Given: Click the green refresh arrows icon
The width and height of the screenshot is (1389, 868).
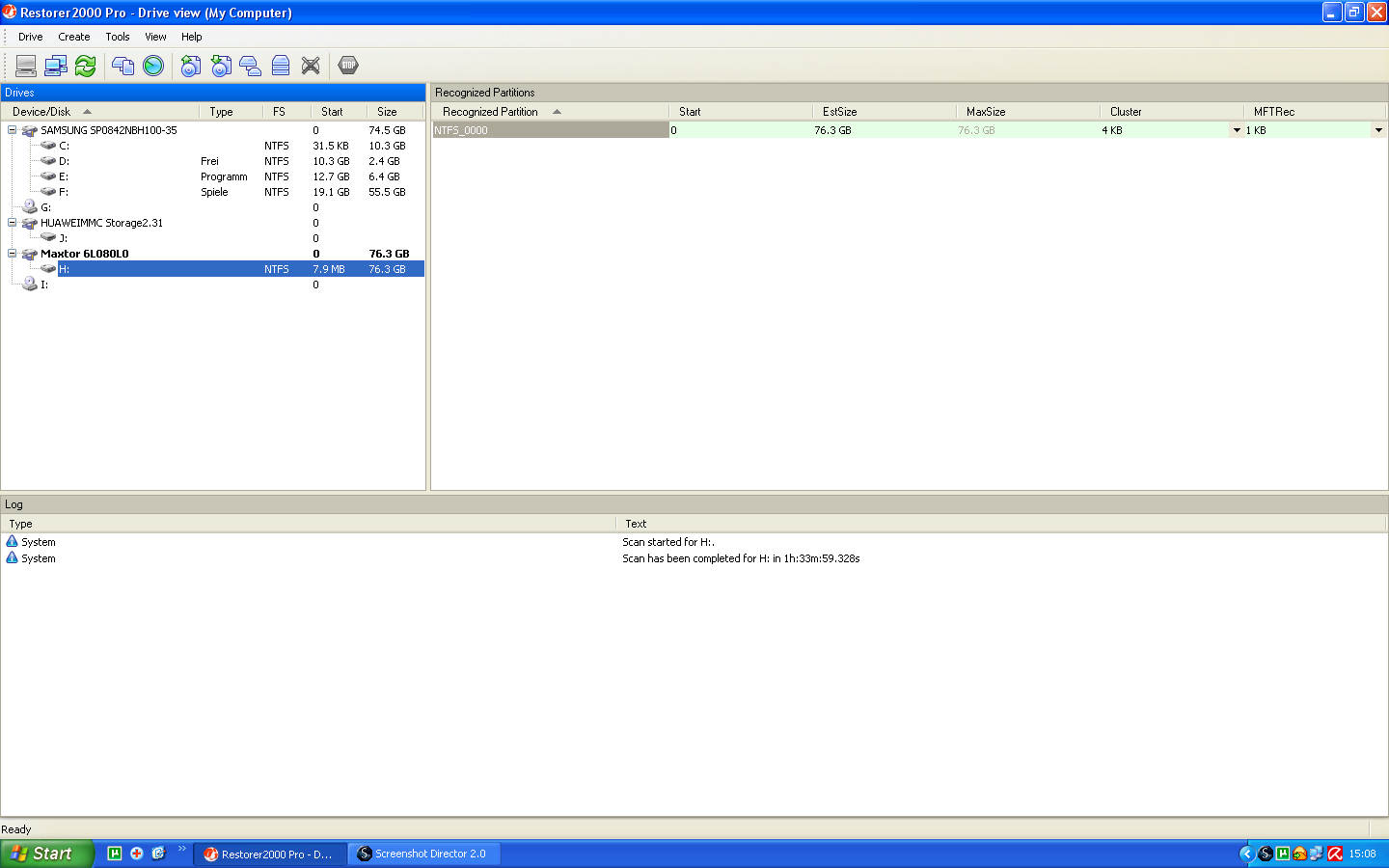Looking at the screenshot, I should tap(86, 66).
